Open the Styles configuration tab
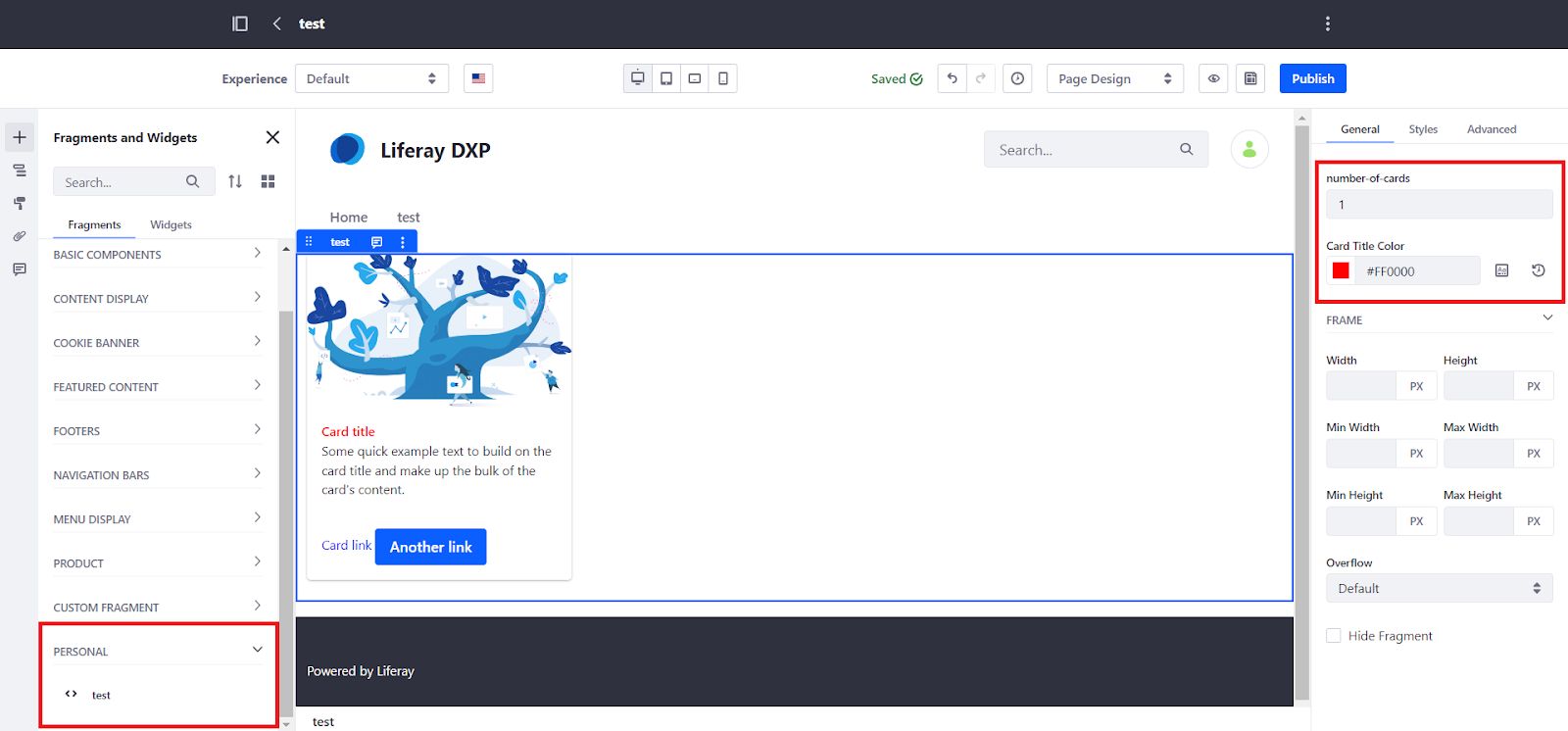 tap(1423, 129)
